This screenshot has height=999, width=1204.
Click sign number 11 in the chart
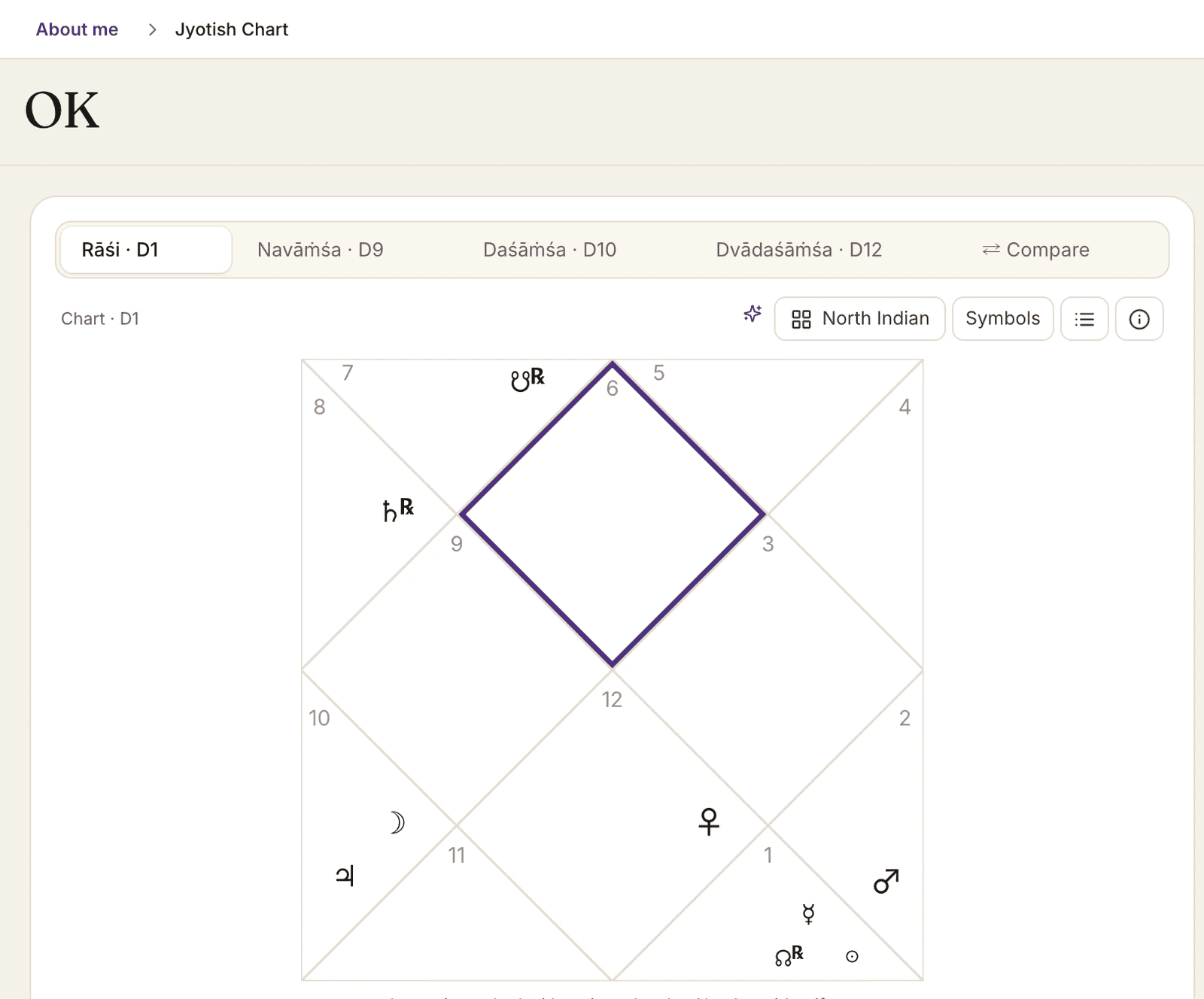(x=457, y=855)
